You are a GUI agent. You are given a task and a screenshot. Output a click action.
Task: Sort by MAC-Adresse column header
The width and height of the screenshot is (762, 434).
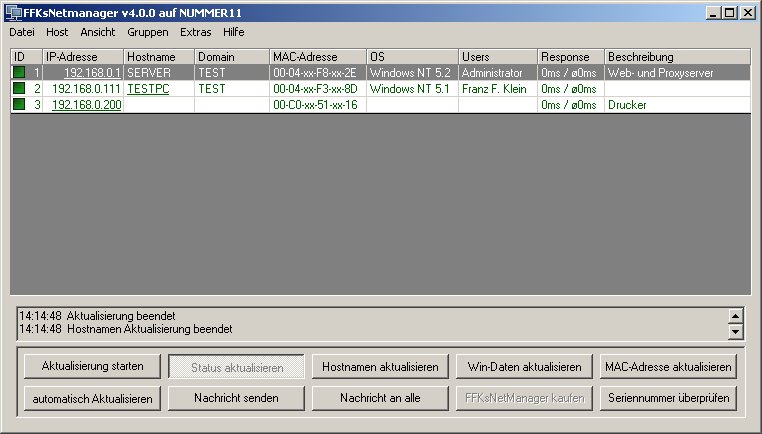pos(318,56)
